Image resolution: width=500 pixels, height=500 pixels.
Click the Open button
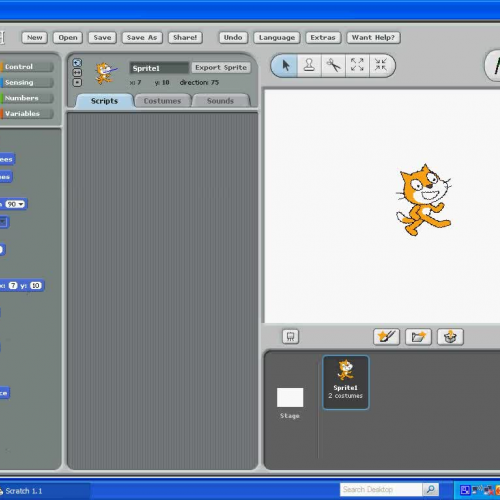68,37
